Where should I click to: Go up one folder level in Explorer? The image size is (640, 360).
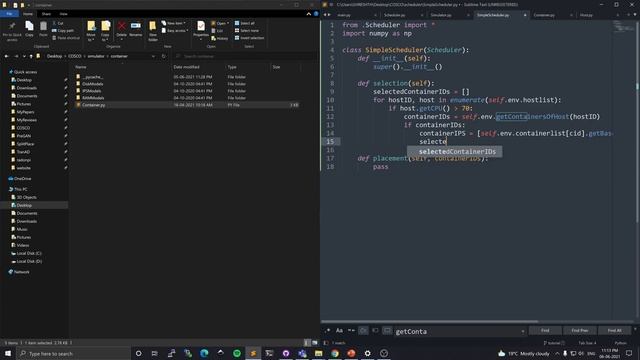[31, 56]
